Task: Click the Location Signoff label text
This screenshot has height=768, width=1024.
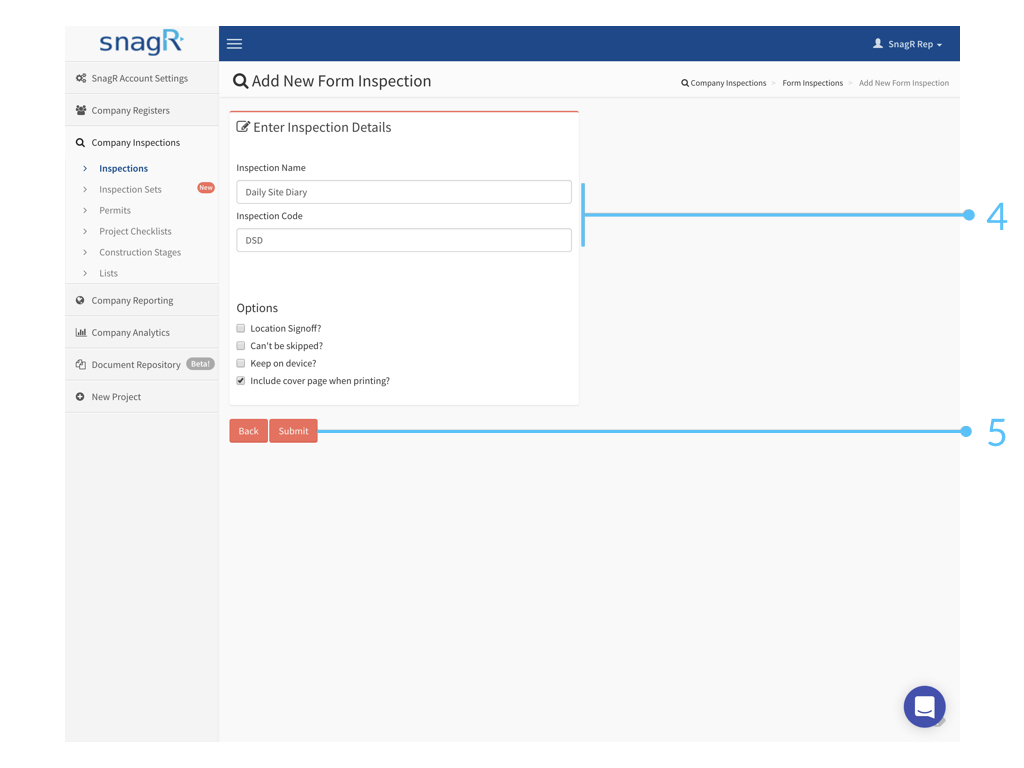Action: click(285, 328)
